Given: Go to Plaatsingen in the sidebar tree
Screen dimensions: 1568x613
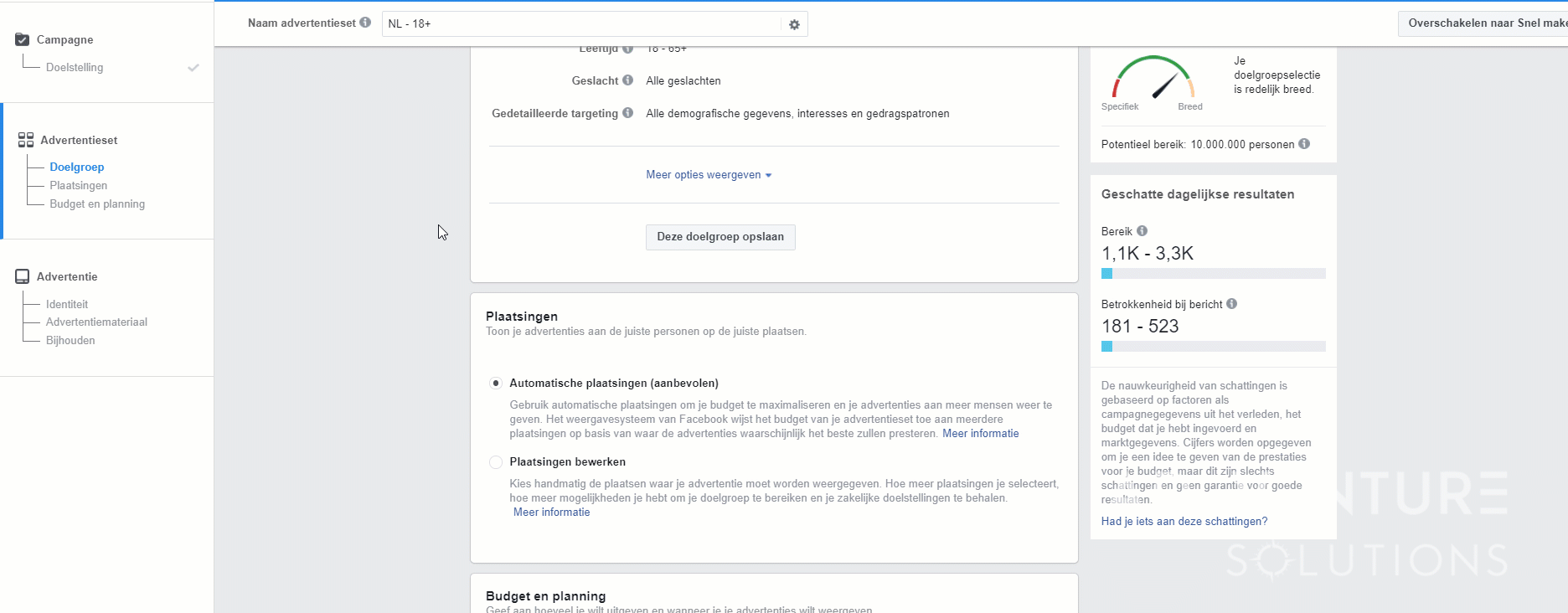Looking at the screenshot, I should (x=78, y=185).
